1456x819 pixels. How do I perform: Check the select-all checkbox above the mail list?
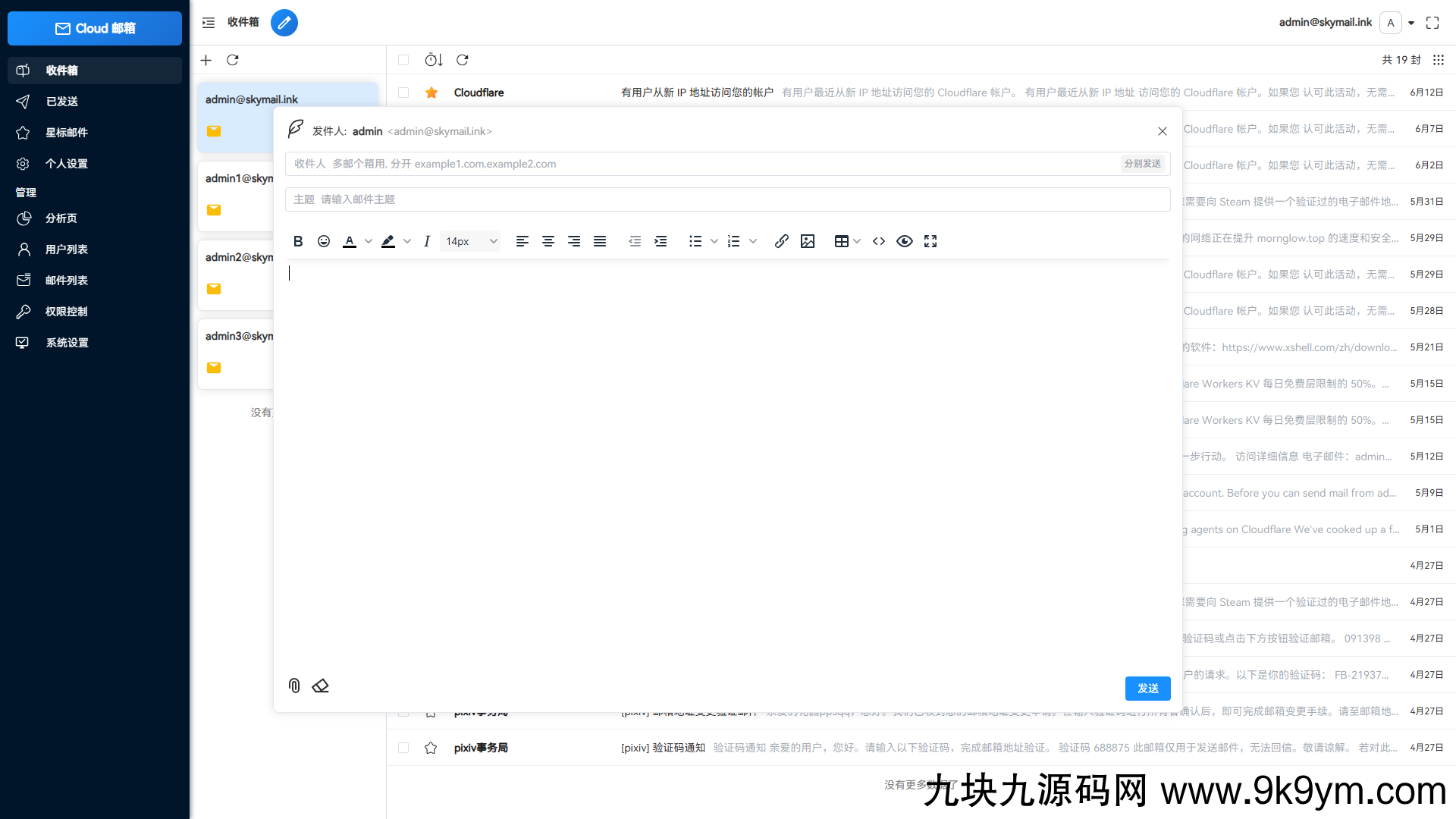coord(403,60)
